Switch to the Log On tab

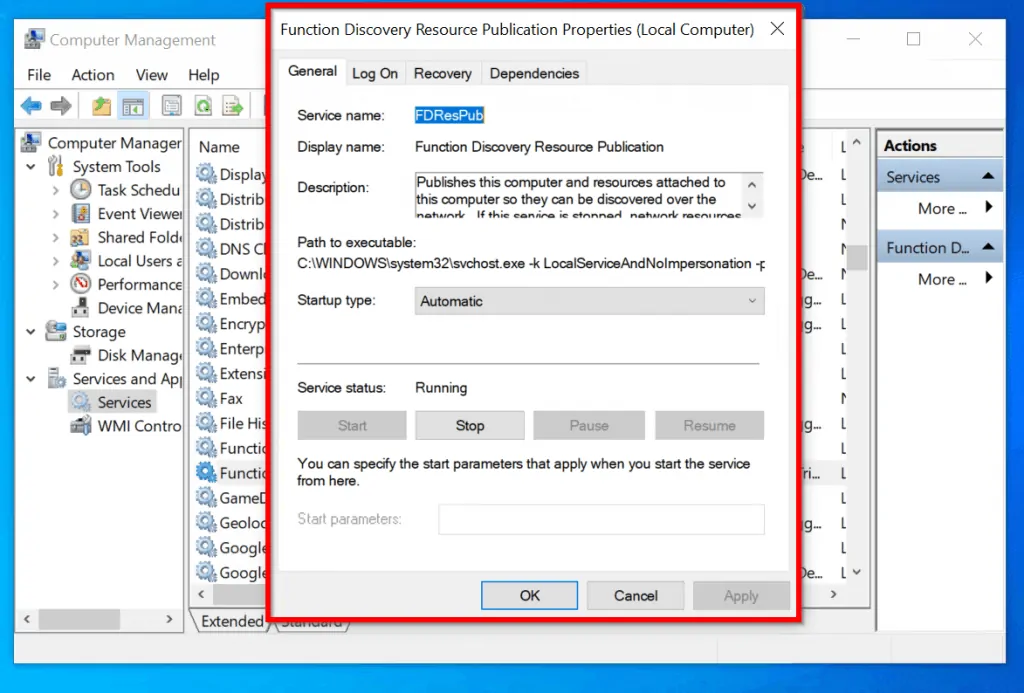pos(375,72)
